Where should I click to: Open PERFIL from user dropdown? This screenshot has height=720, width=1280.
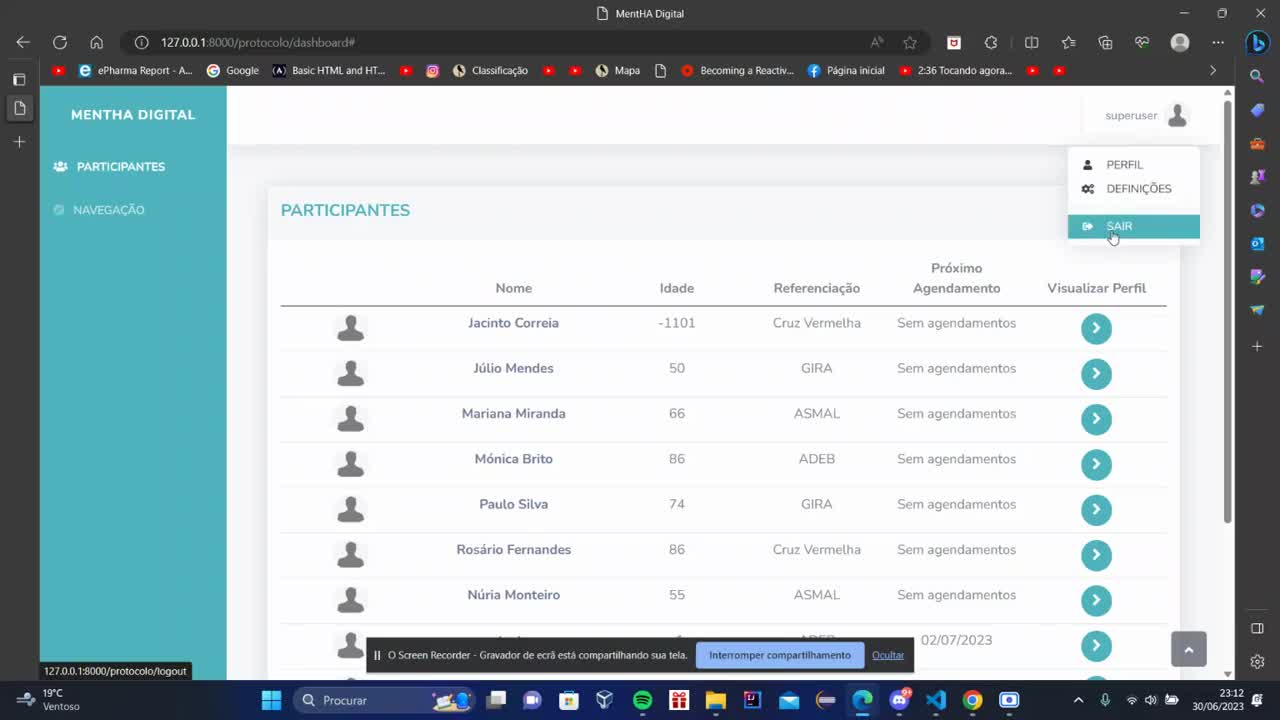(1123, 165)
